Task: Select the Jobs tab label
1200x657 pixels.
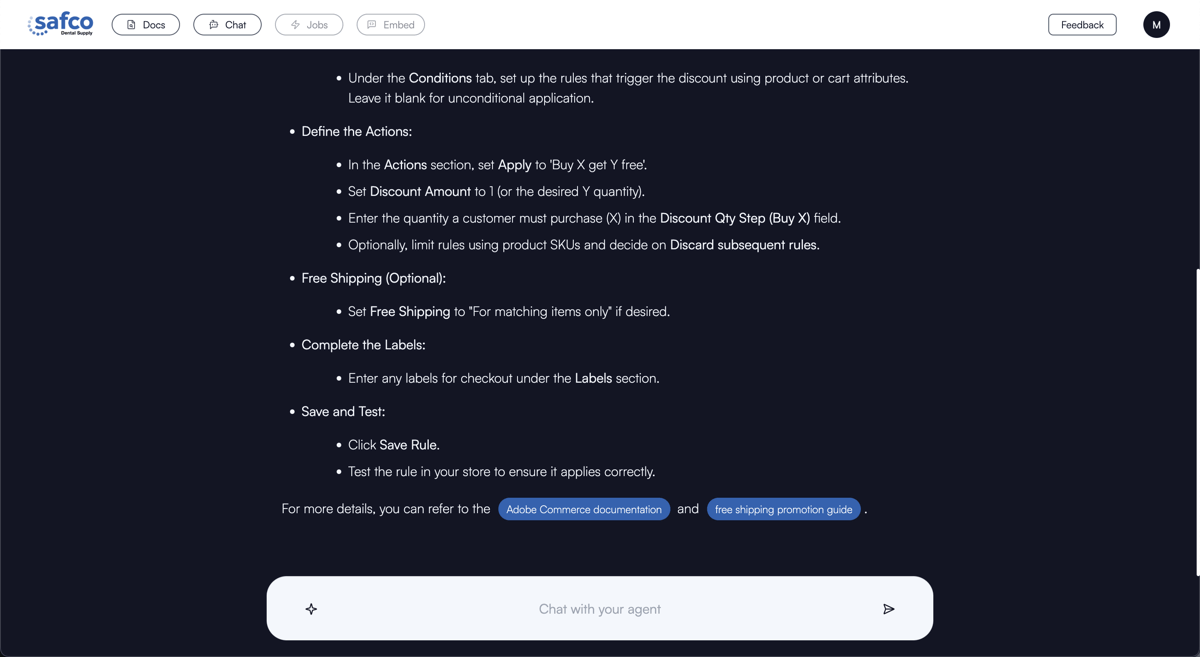Action: click(318, 25)
